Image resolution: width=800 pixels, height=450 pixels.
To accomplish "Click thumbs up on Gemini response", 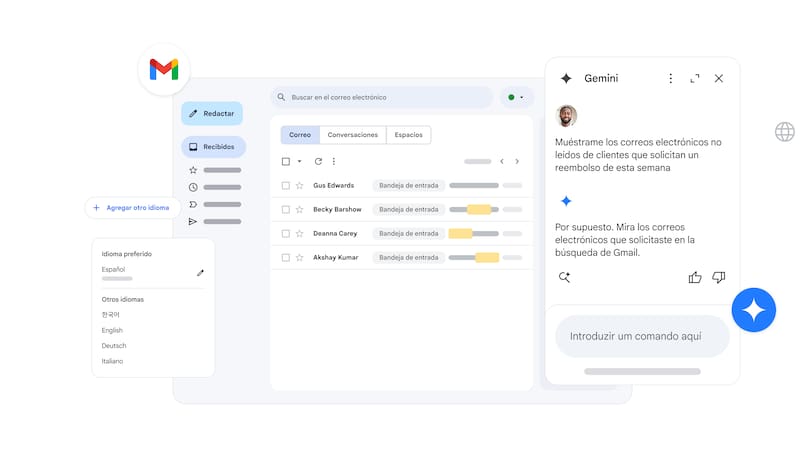I will pos(695,277).
